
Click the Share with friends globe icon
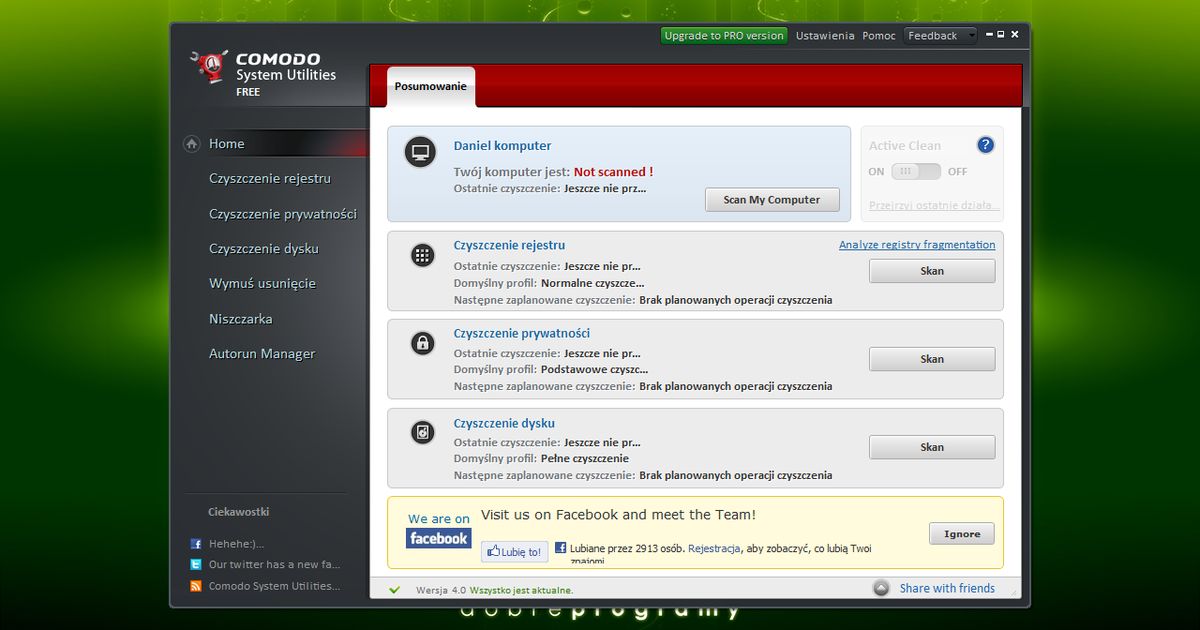pos(881,588)
